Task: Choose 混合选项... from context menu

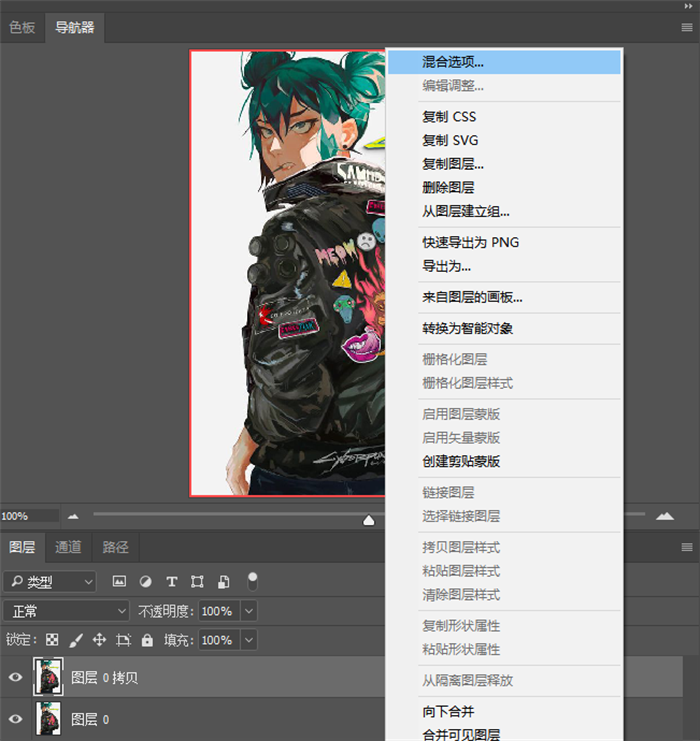Action: point(504,62)
